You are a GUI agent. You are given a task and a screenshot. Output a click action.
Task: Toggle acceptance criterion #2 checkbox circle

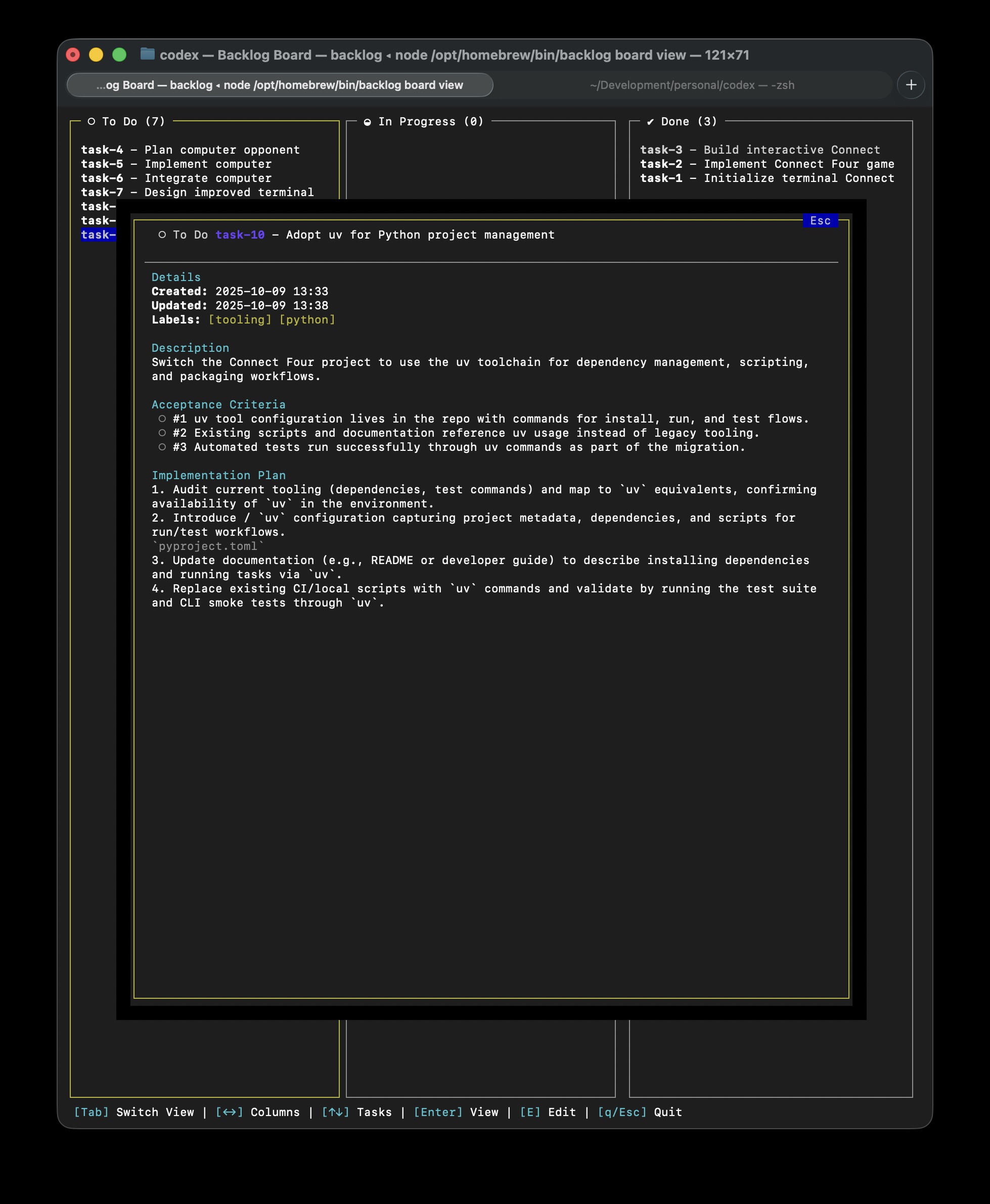pyautogui.click(x=162, y=433)
